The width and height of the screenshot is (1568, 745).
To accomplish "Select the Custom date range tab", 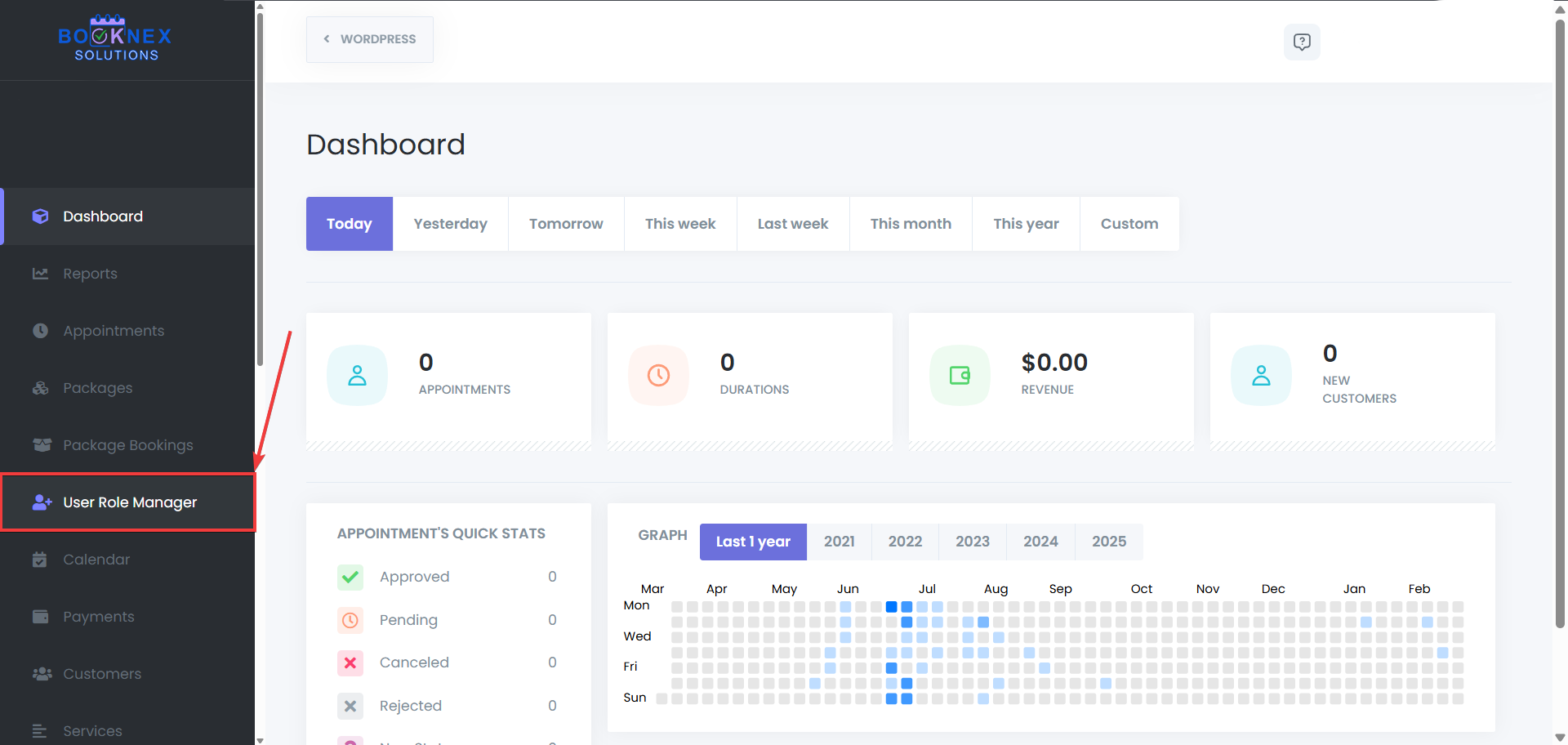I will point(1129,224).
